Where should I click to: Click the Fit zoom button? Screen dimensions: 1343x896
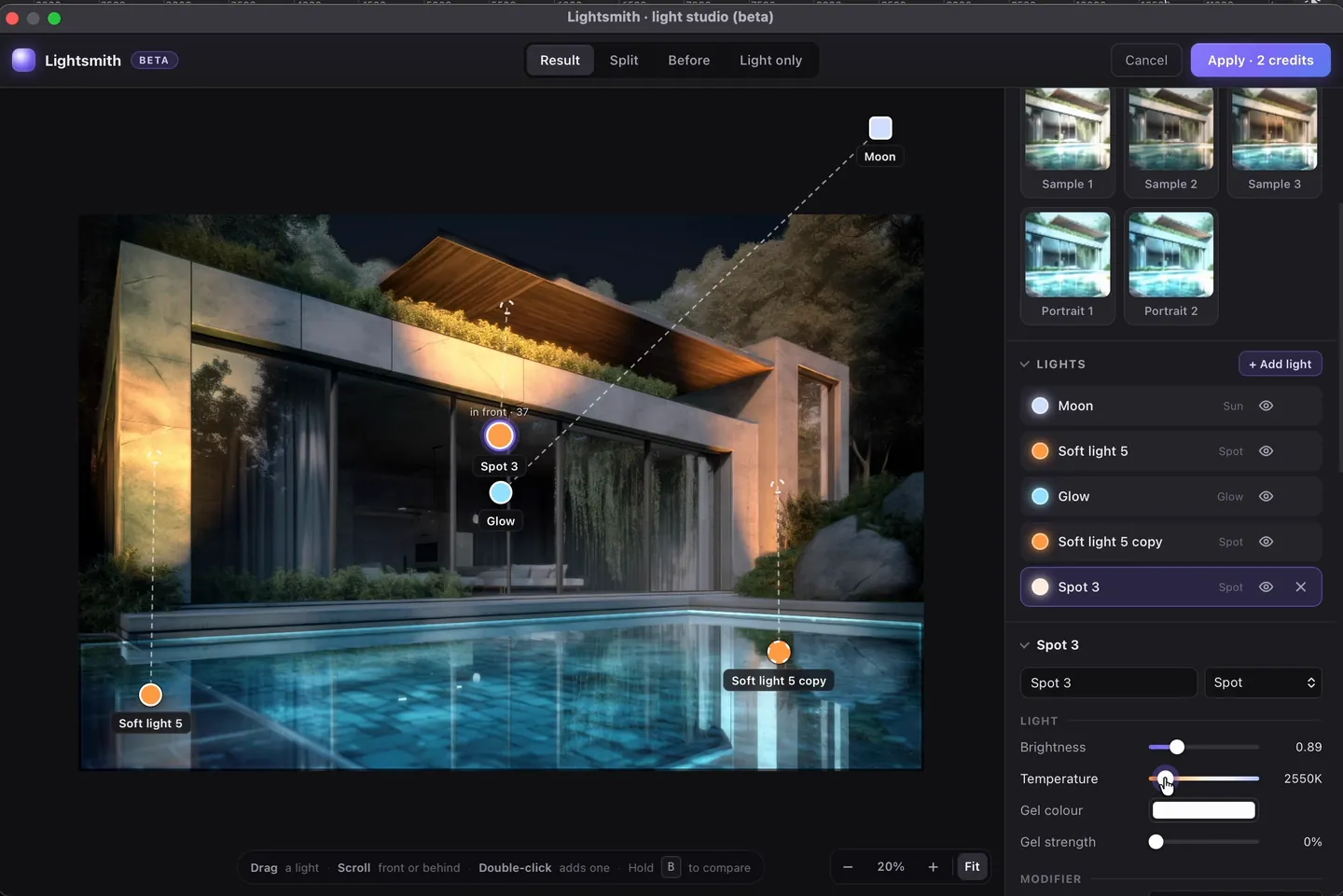[x=972, y=867]
